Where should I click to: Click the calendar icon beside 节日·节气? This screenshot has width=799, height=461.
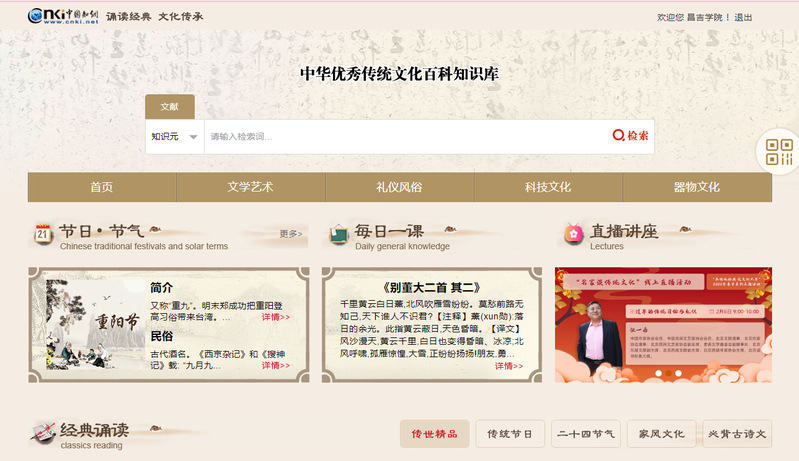(43, 234)
